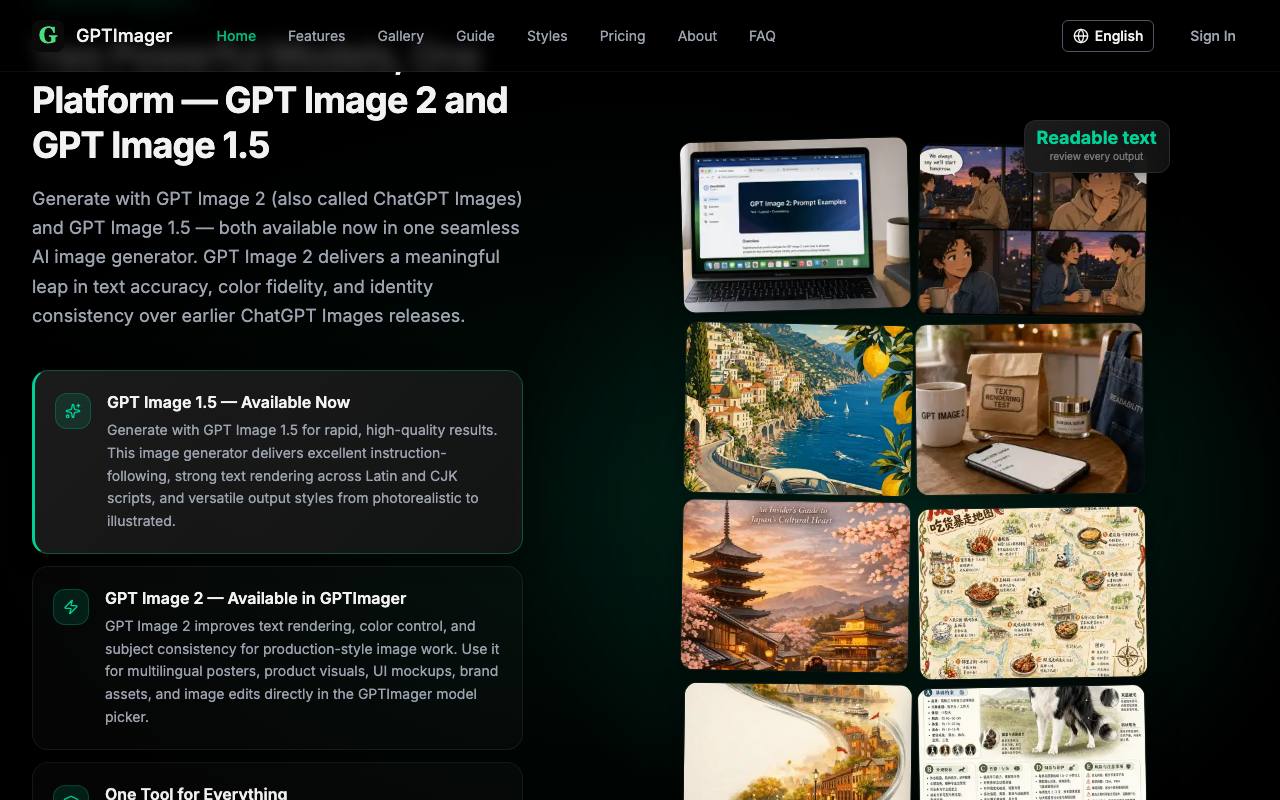Image resolution: width=1280 pixels, height=800 pixels.
Task: Select the GPT Image 1.5 — Available Now heading
Action: [x=228, y=402]
